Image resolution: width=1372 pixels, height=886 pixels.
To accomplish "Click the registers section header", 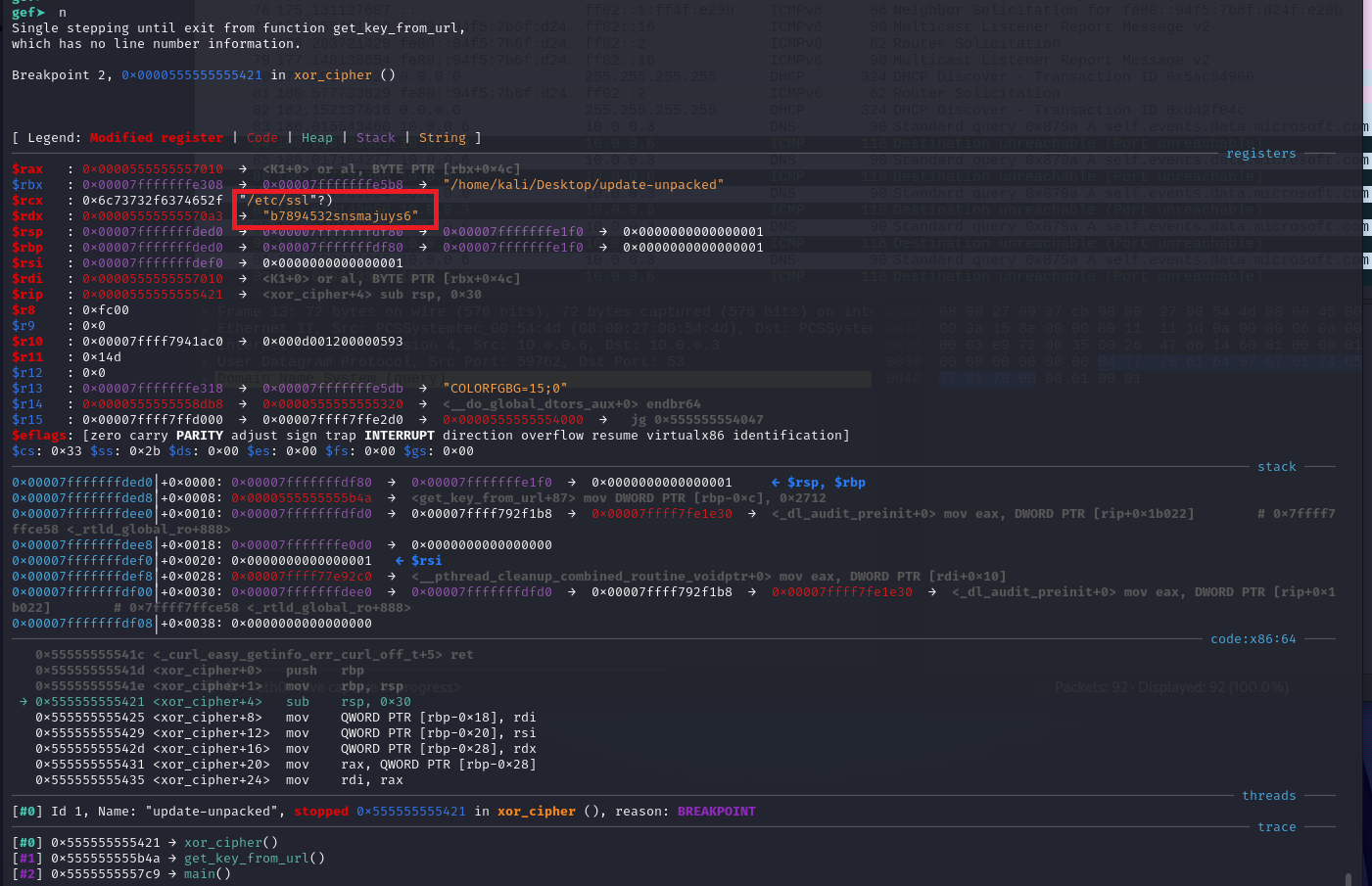I will (1261, 154).
